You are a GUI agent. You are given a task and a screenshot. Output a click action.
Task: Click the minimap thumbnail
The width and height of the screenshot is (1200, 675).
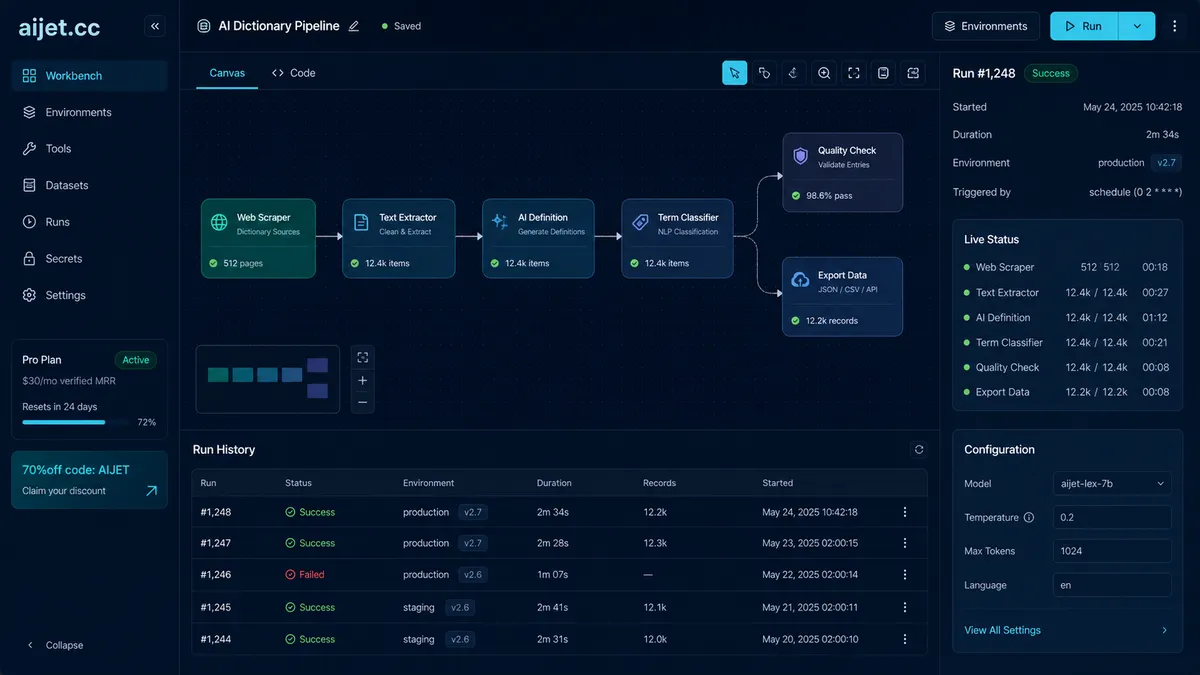pyautogui.click(x=268, y=378)
